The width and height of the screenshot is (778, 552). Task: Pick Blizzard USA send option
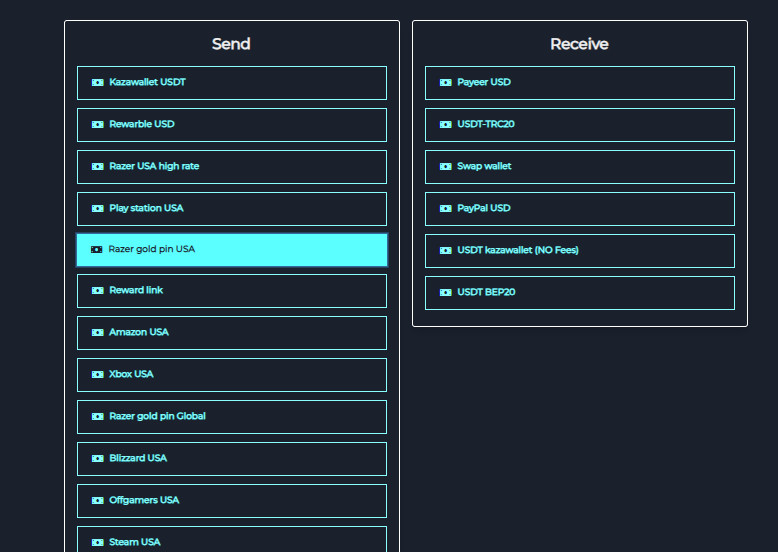pyautogui.click(x=232, y=459)
